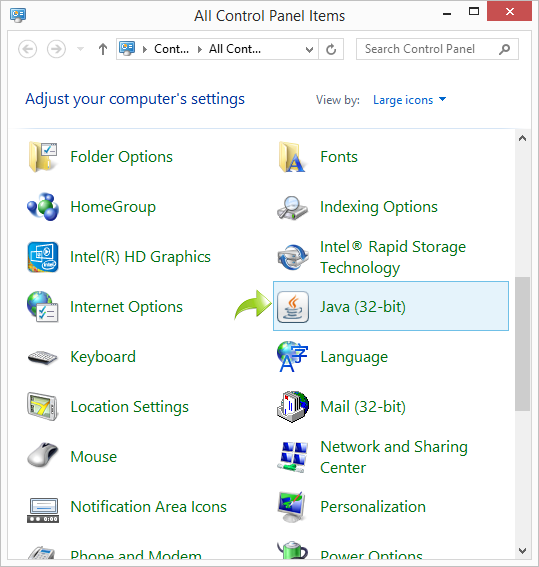Open the Intel(R) HD Graphics icon
This screenshot has height=567, width=539.
[43, 257]
